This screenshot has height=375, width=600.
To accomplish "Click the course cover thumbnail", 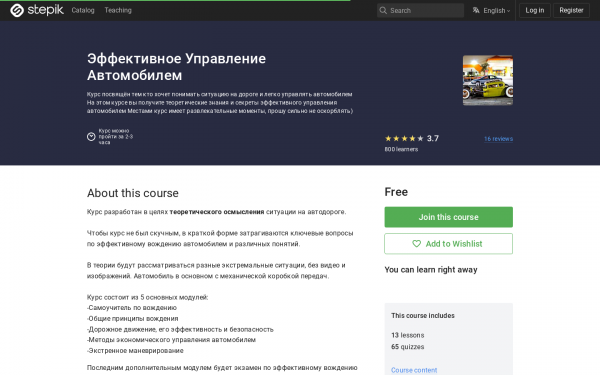I will point(488,80).
